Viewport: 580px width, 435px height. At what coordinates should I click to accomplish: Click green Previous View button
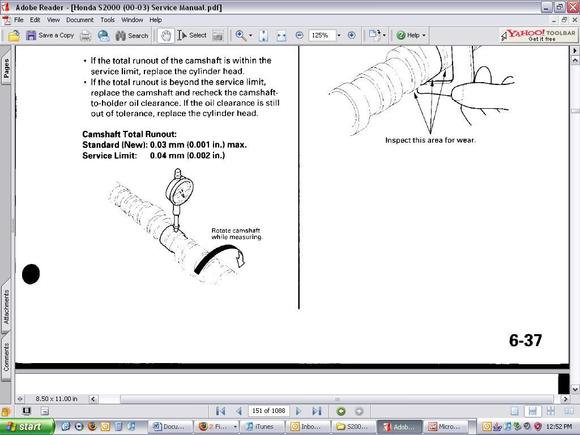[x=341, y=411]
